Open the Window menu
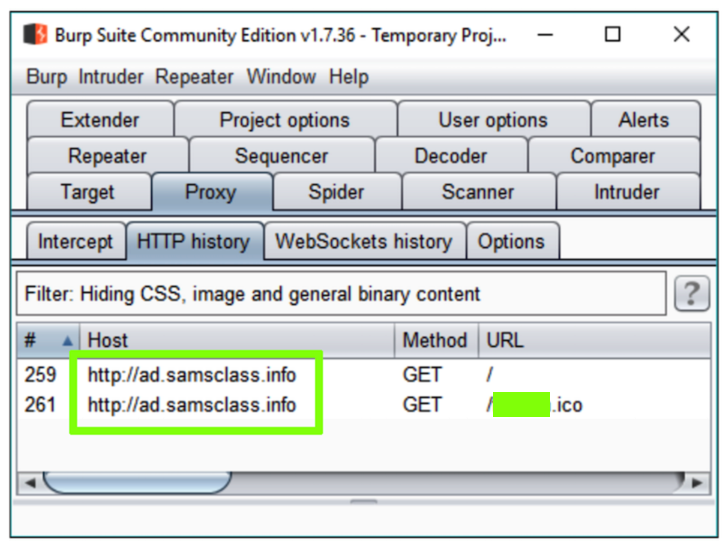The image size is (728, 551). pyautogui.click(x=281, y=77)
